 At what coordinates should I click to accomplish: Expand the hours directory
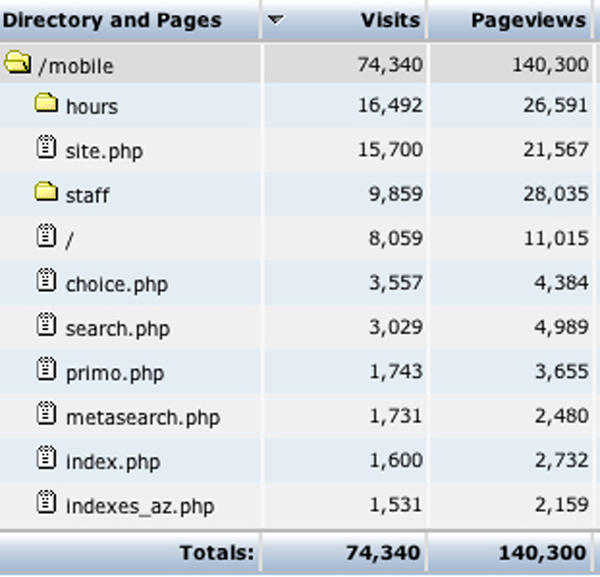(91, 106)
